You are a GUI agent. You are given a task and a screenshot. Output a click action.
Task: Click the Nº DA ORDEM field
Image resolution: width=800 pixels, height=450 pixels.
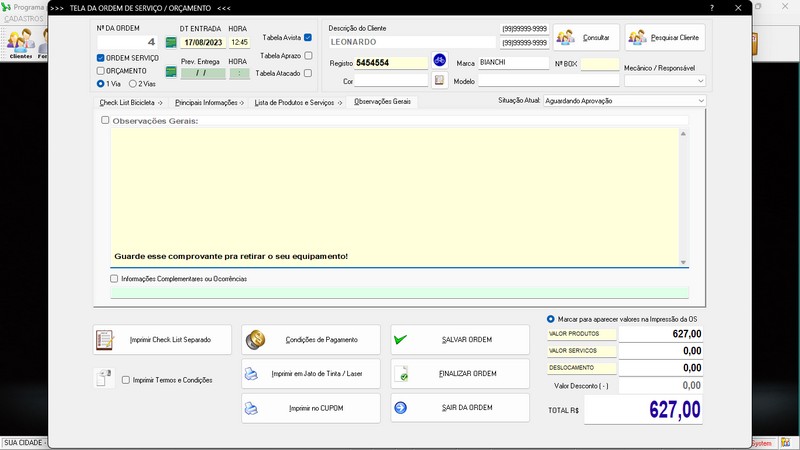pyautogui.click(x=127, y=42)
